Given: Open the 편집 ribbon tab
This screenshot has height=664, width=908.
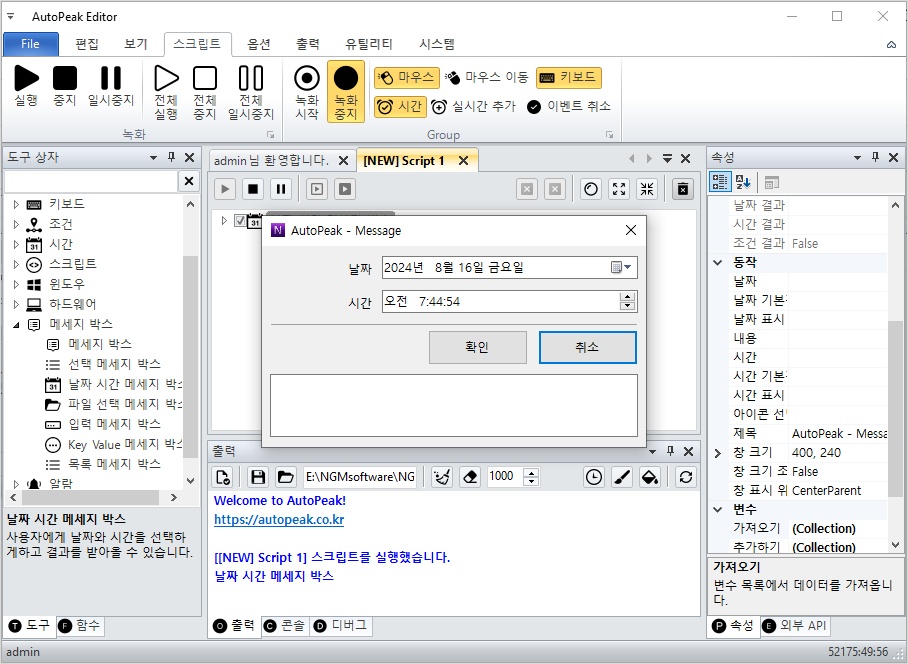Looking at the screenshot, I should 87,44.
